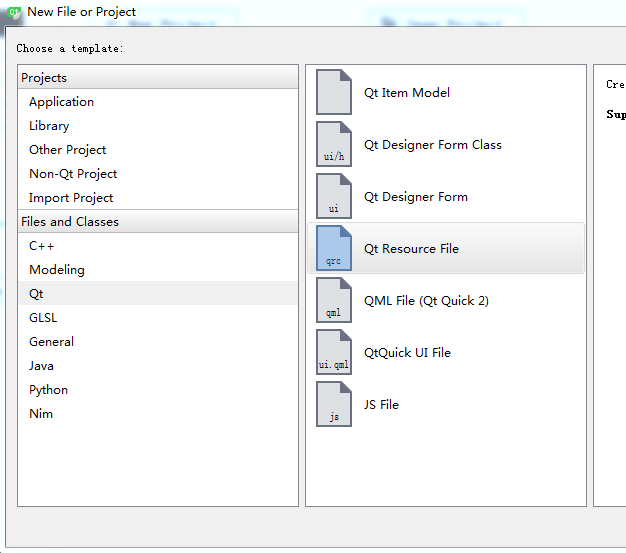Image resolution: width=626 pixels, height=553 pixels.
Task: Click the 'Choose a template:' label
Action: (x=70, y=48)
